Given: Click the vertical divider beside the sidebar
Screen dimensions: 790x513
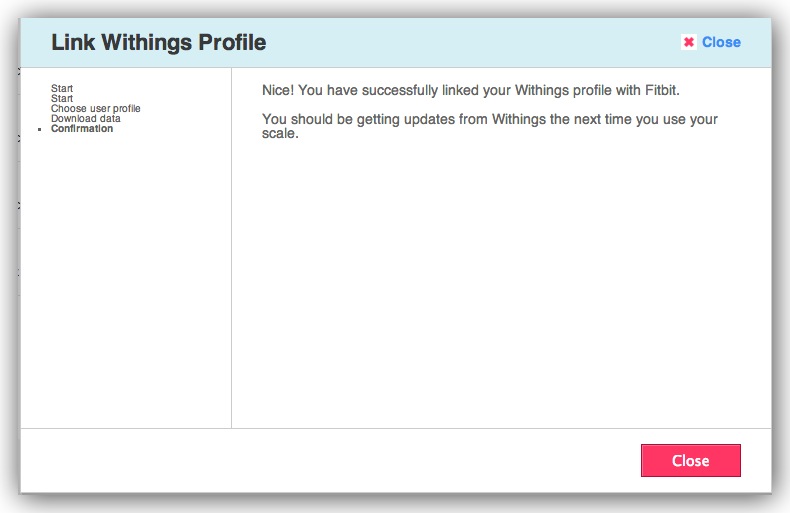Looking at the screenshot, I should [231, 250].
